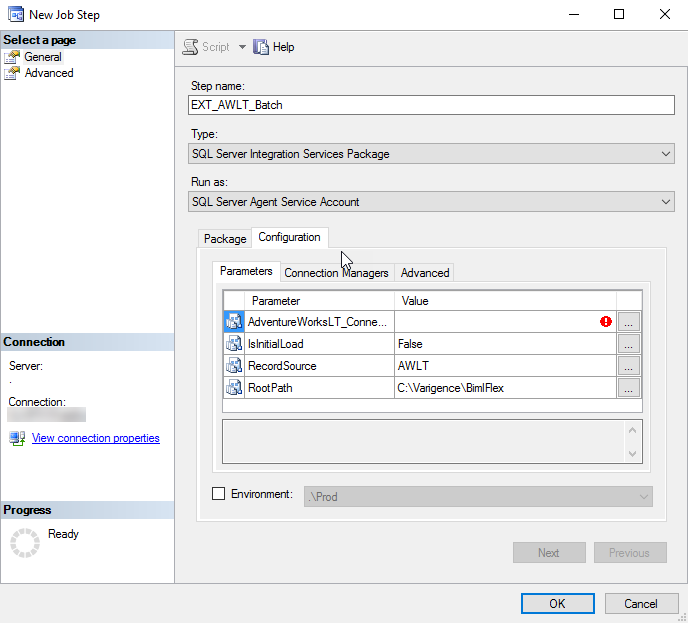Viewport: 688px width, 623px height.
Task: Click the Step name input field
Action: click(431, 105)
